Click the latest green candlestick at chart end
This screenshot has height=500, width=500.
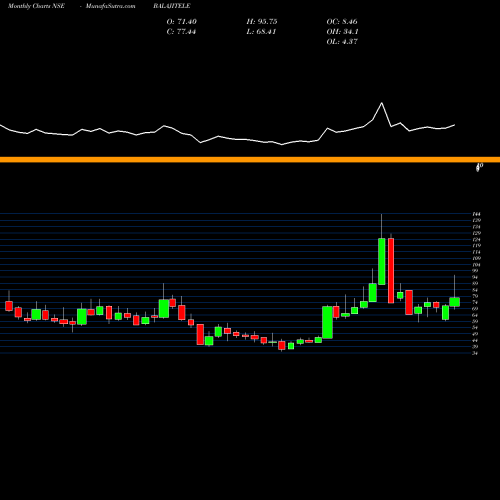455,302
